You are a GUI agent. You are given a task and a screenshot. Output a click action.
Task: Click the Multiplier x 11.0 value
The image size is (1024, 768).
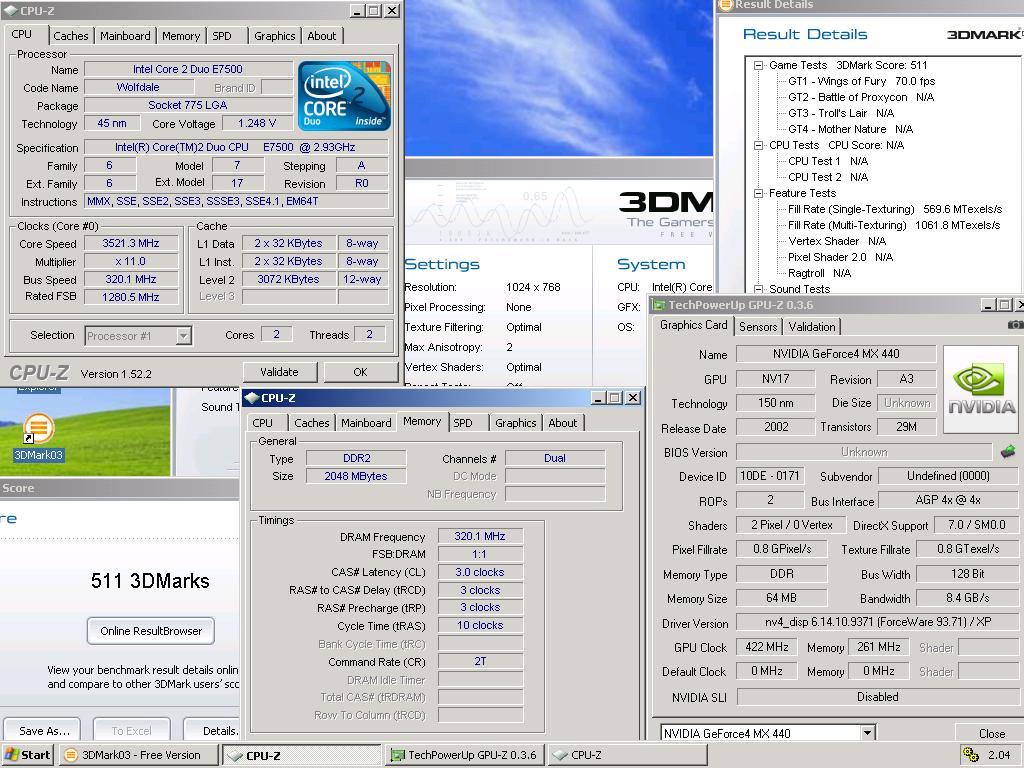point(131,261)
